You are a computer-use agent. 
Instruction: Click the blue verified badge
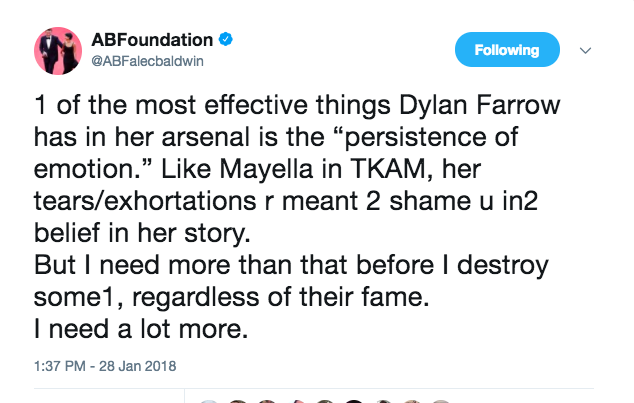(x=226, y=40)
